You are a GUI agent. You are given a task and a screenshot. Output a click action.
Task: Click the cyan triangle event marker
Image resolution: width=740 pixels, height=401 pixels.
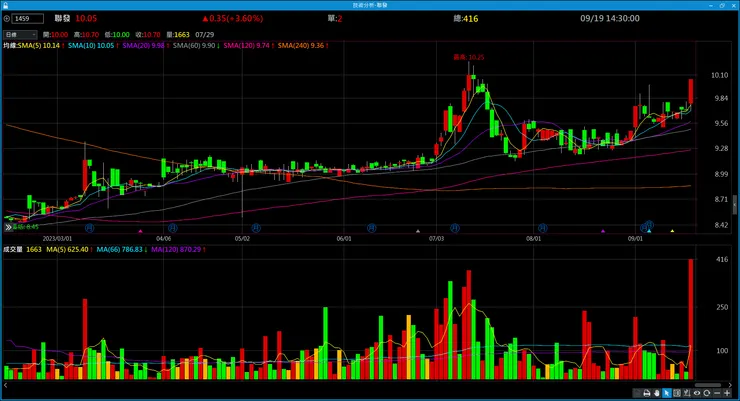649,231
